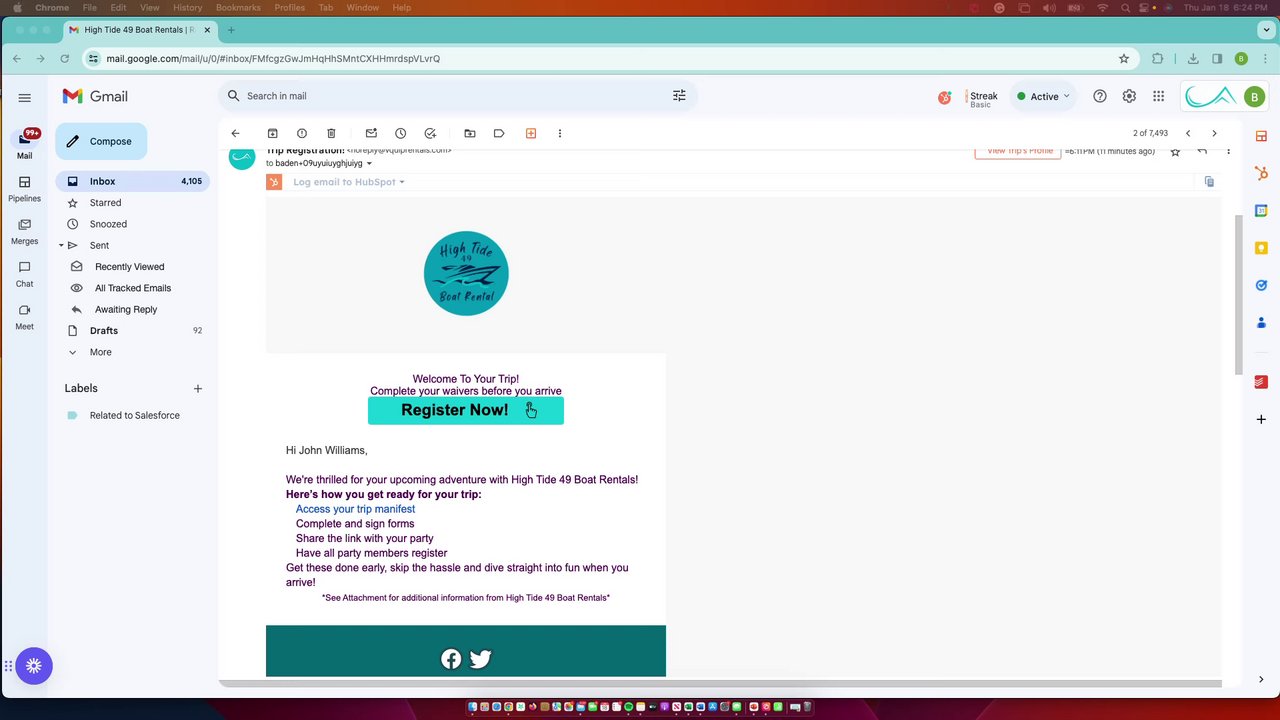Expand the Log email to HubSpot dropdown

[x=349, y=182]
